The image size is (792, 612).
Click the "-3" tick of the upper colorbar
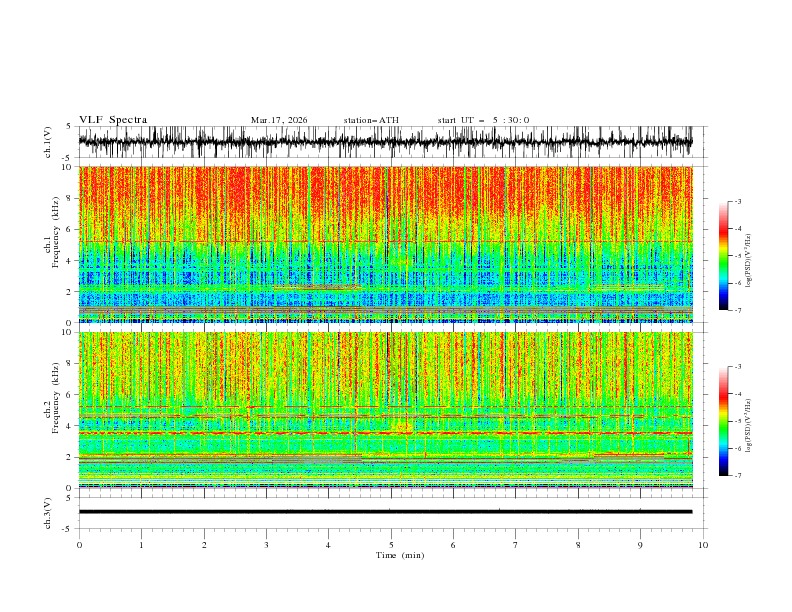[737, 201]
